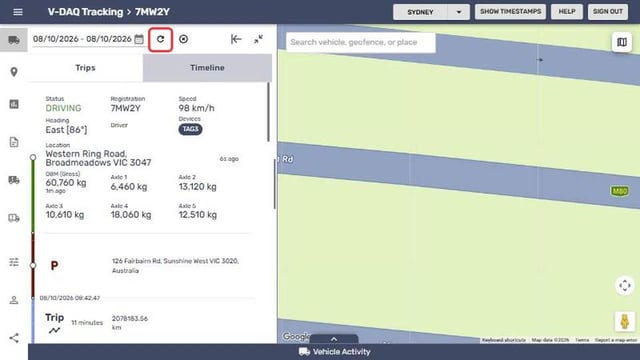Open the user profile sidebar icon

(x=14, y=300)
